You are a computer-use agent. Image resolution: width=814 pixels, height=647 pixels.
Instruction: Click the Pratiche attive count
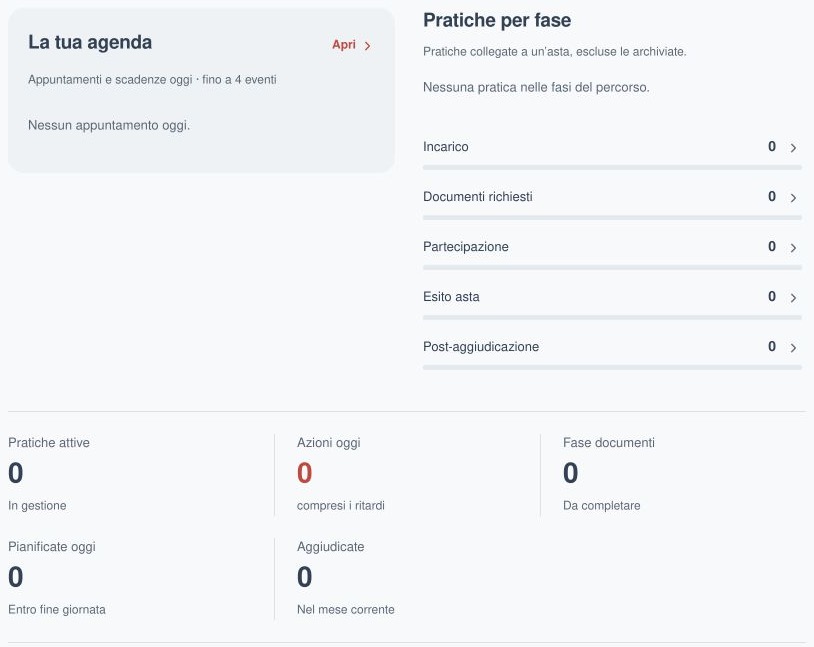(x=16, y=473)
